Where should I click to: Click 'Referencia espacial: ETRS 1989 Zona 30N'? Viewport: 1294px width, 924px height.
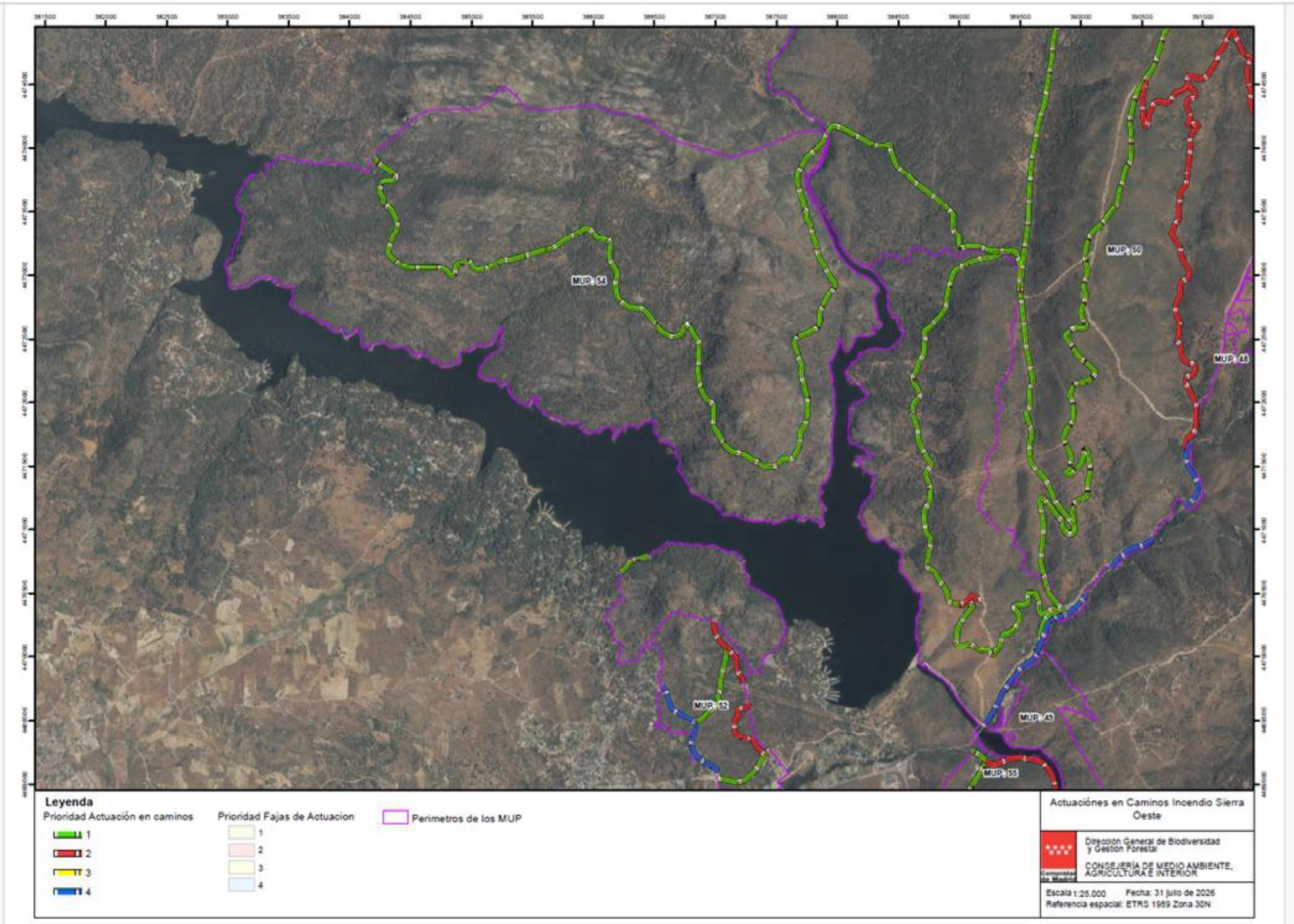point(1128,904)
